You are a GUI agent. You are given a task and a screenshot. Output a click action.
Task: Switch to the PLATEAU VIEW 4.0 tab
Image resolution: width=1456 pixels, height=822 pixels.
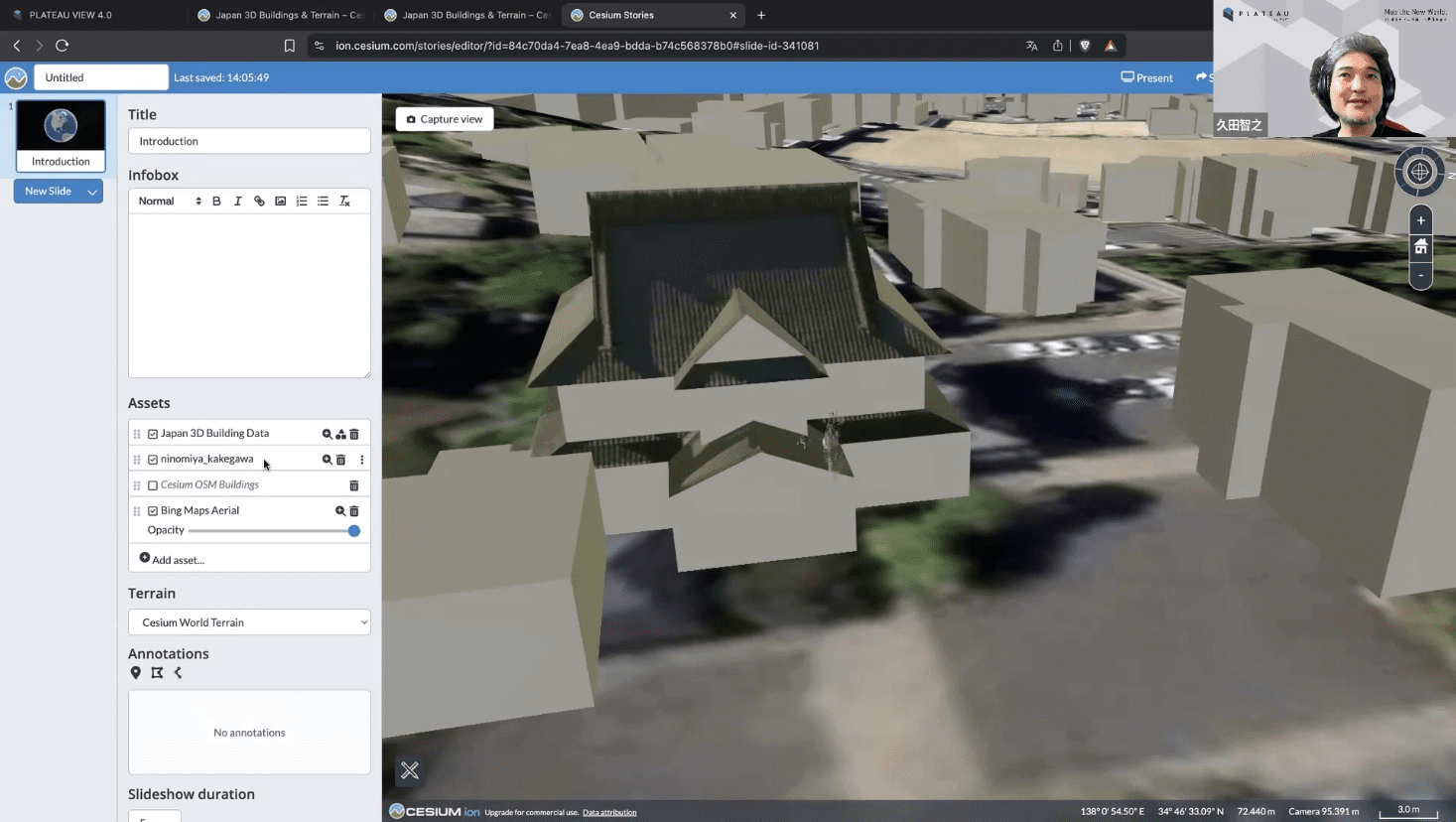point(69,15)
